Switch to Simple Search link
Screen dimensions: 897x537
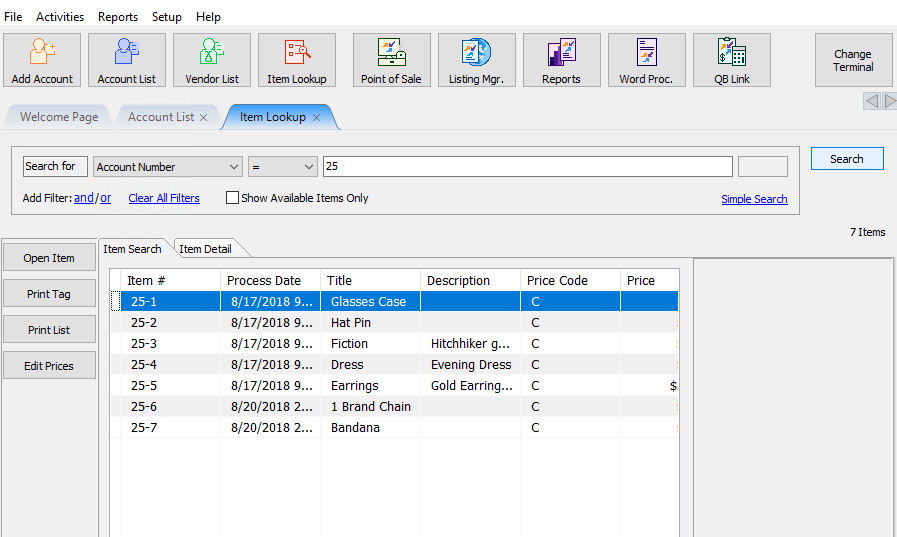tap(754, 199)
